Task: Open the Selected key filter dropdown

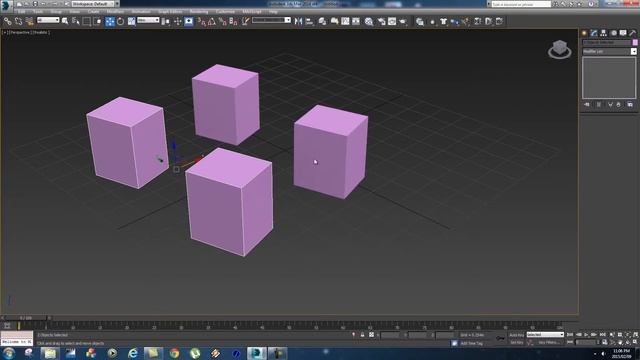Action: tap(545, 335)
